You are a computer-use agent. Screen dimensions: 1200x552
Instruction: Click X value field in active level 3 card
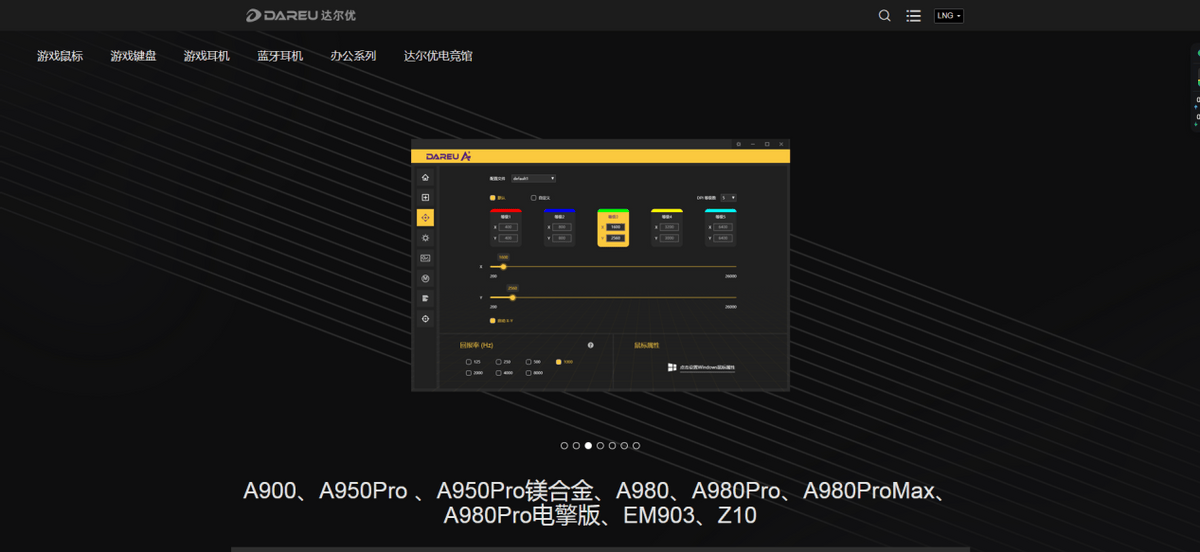[x=616, y=227]
